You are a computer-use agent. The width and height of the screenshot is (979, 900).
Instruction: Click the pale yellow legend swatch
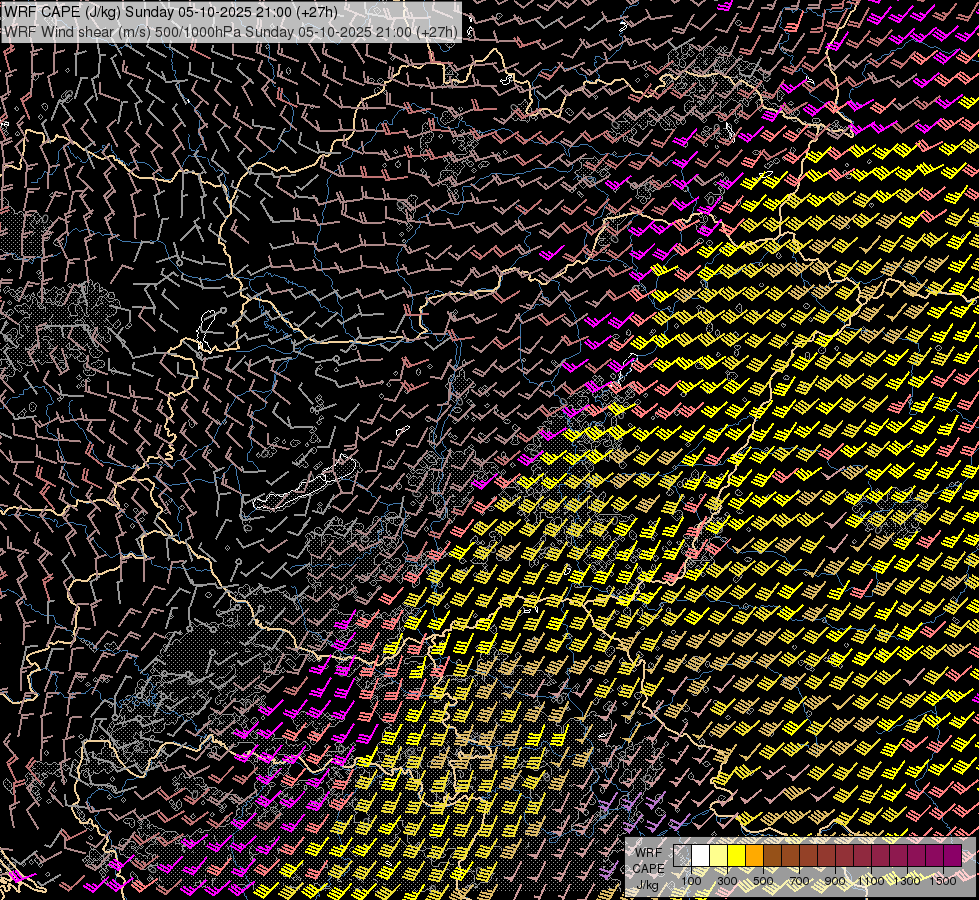point(719,855)
